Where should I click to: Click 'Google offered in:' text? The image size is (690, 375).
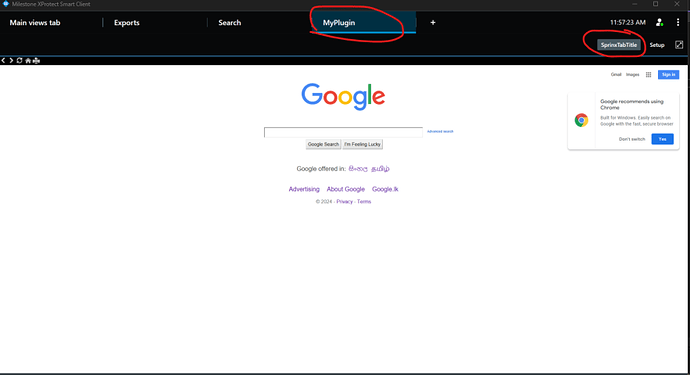321,169
